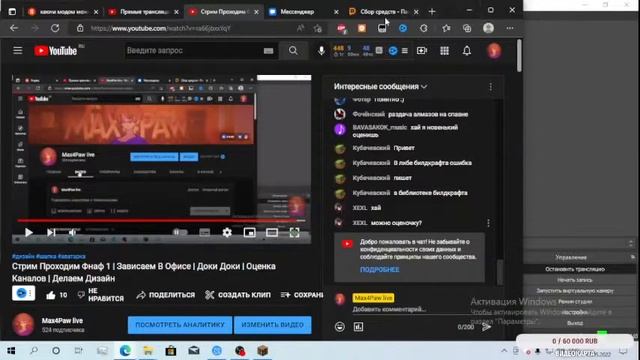The height and width of the screenshot is (360, 640).
Task: Open browser Collections icon
Action: pyautogui.click(x=467, y=28)
